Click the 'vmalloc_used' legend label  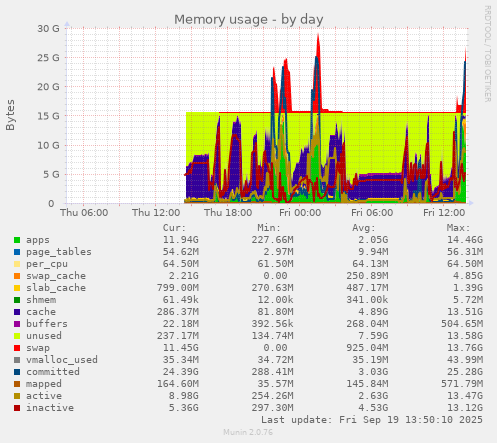tap(62, 360)
